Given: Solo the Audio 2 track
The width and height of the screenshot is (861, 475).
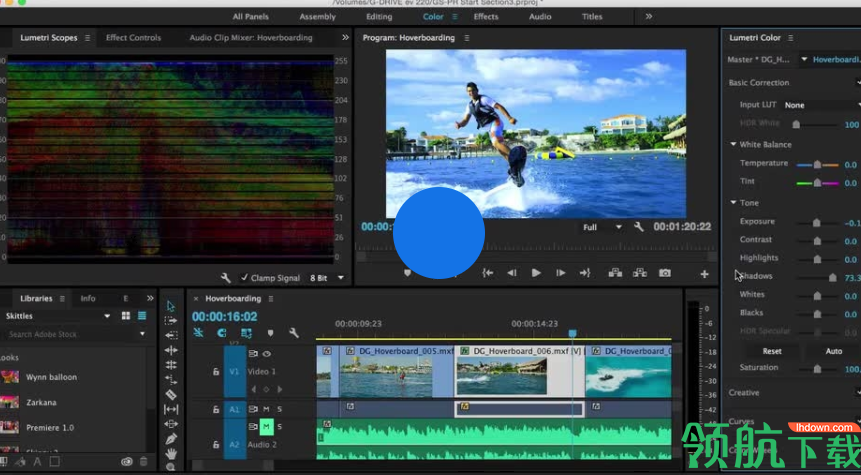Looking at the screenshot, I should (x=279, y=426).
